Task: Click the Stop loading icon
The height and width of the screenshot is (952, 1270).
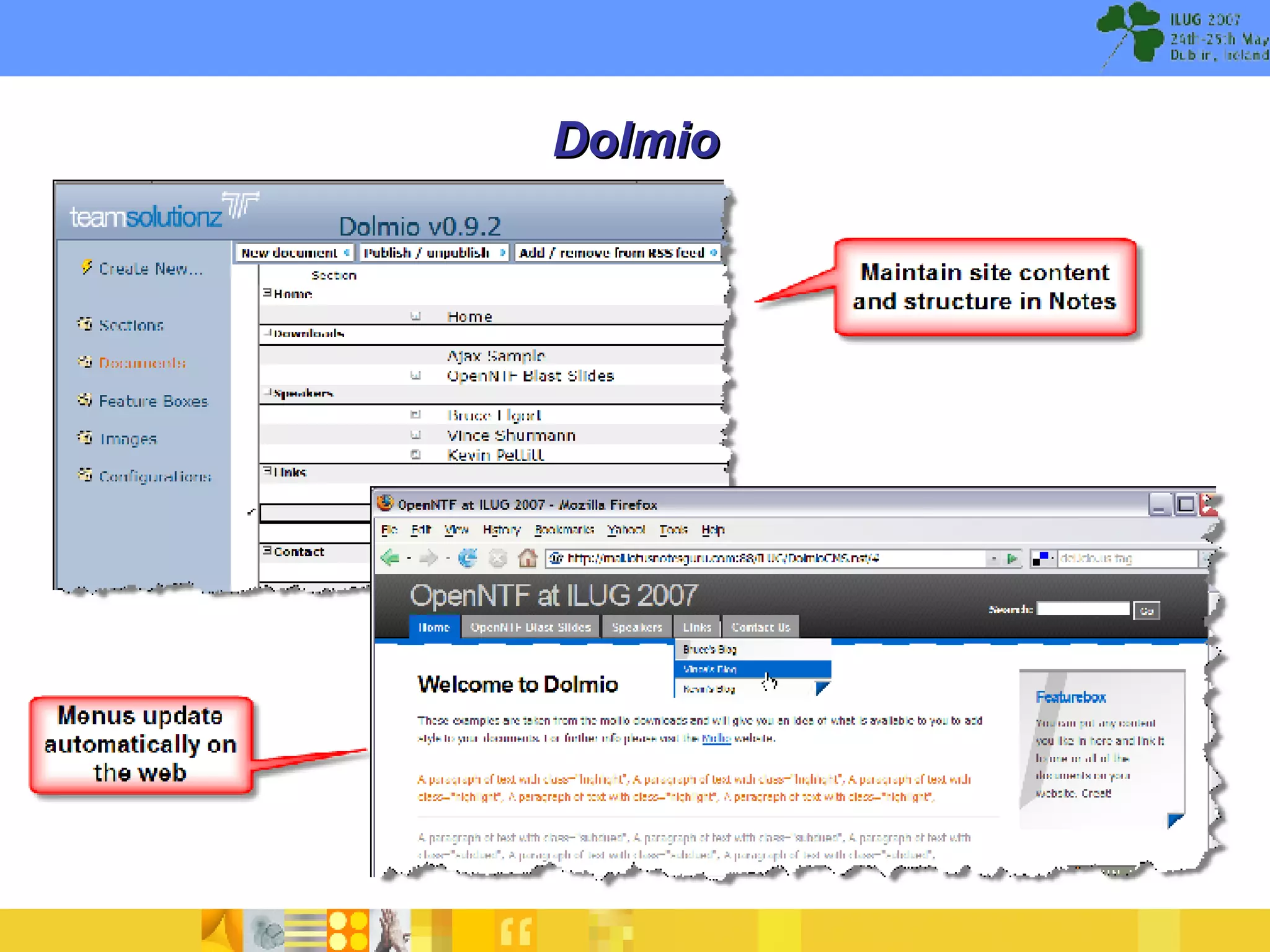Action: tap(498, 558)
